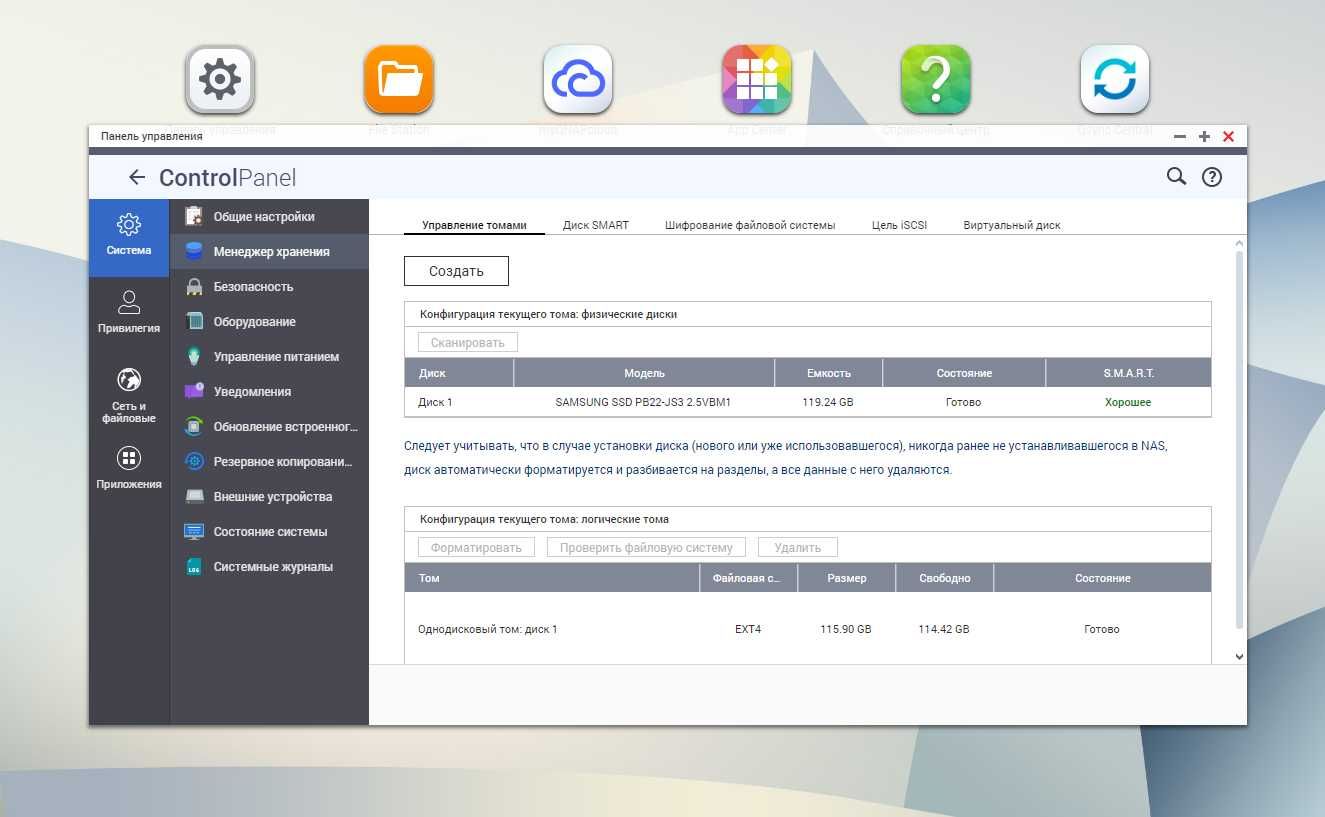Open Внешние устройства item
Screen dimensions: 1325x817
[x=270, y=497]
